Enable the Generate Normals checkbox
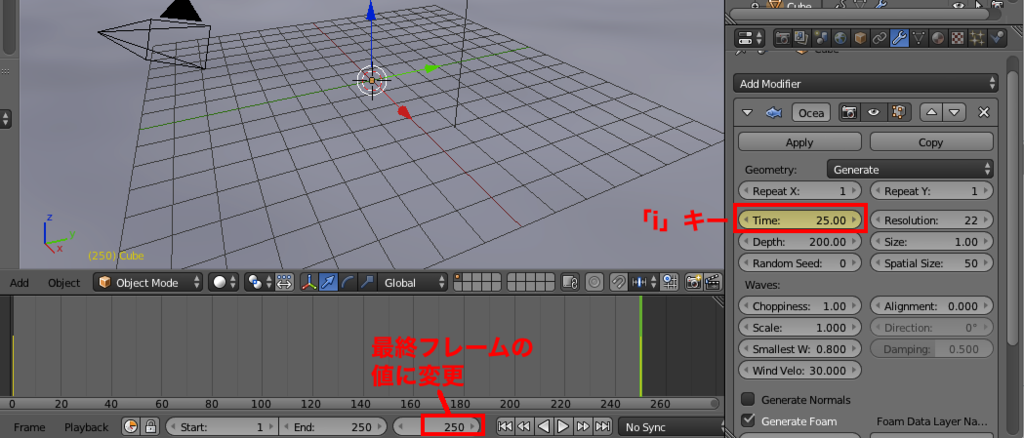This screenshot has width=1024, height=438. [748, 399]
